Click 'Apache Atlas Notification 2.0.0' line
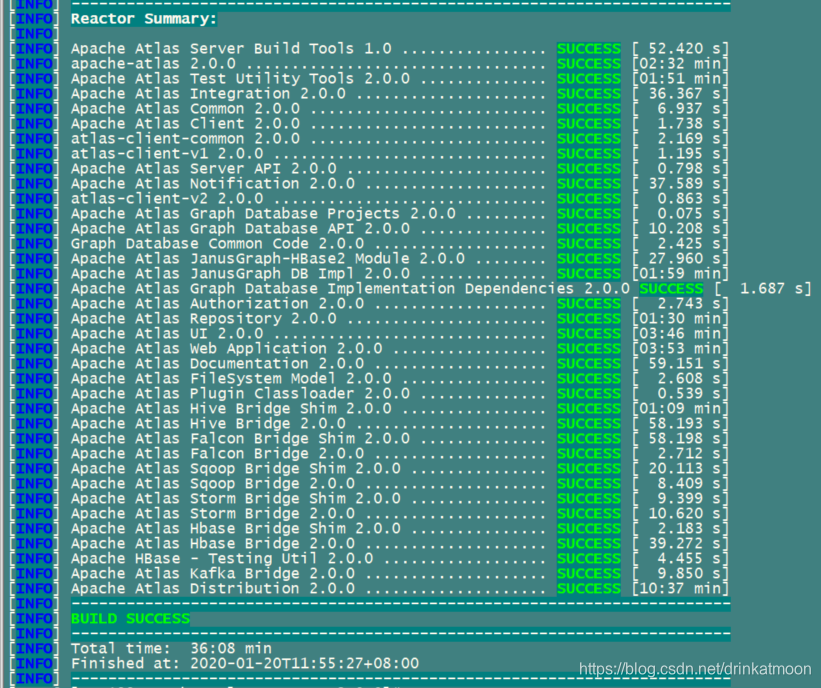Image resolution: width=821 pixels, height=688 pixels. point(213,184)
